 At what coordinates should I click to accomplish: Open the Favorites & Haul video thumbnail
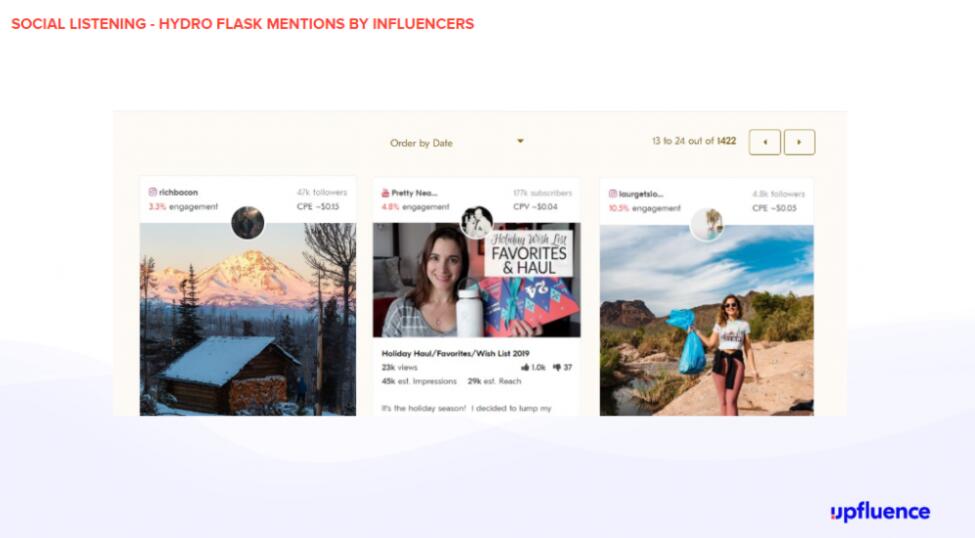tap(476, 280)
